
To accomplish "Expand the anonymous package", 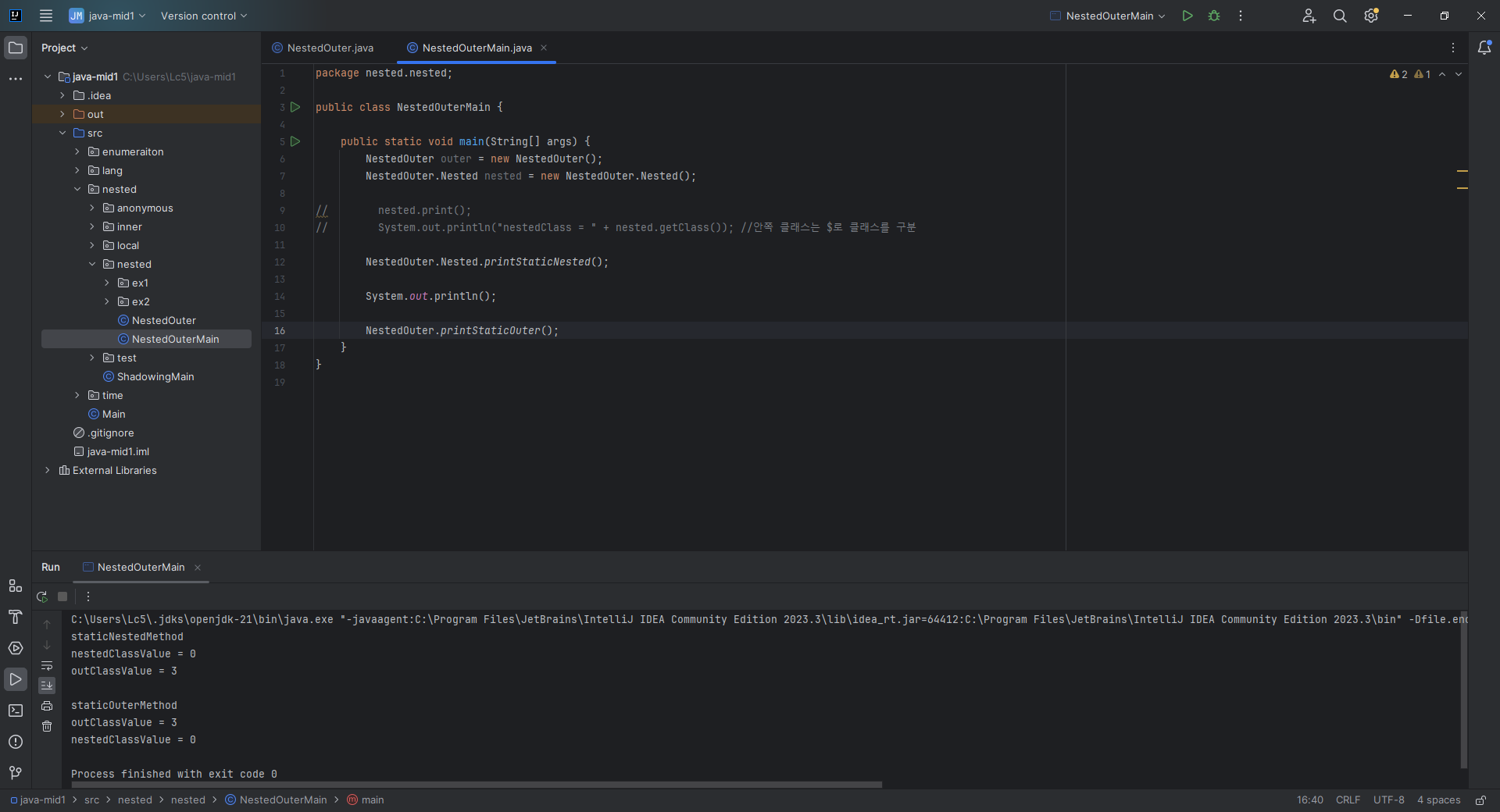I will [92, 208].
